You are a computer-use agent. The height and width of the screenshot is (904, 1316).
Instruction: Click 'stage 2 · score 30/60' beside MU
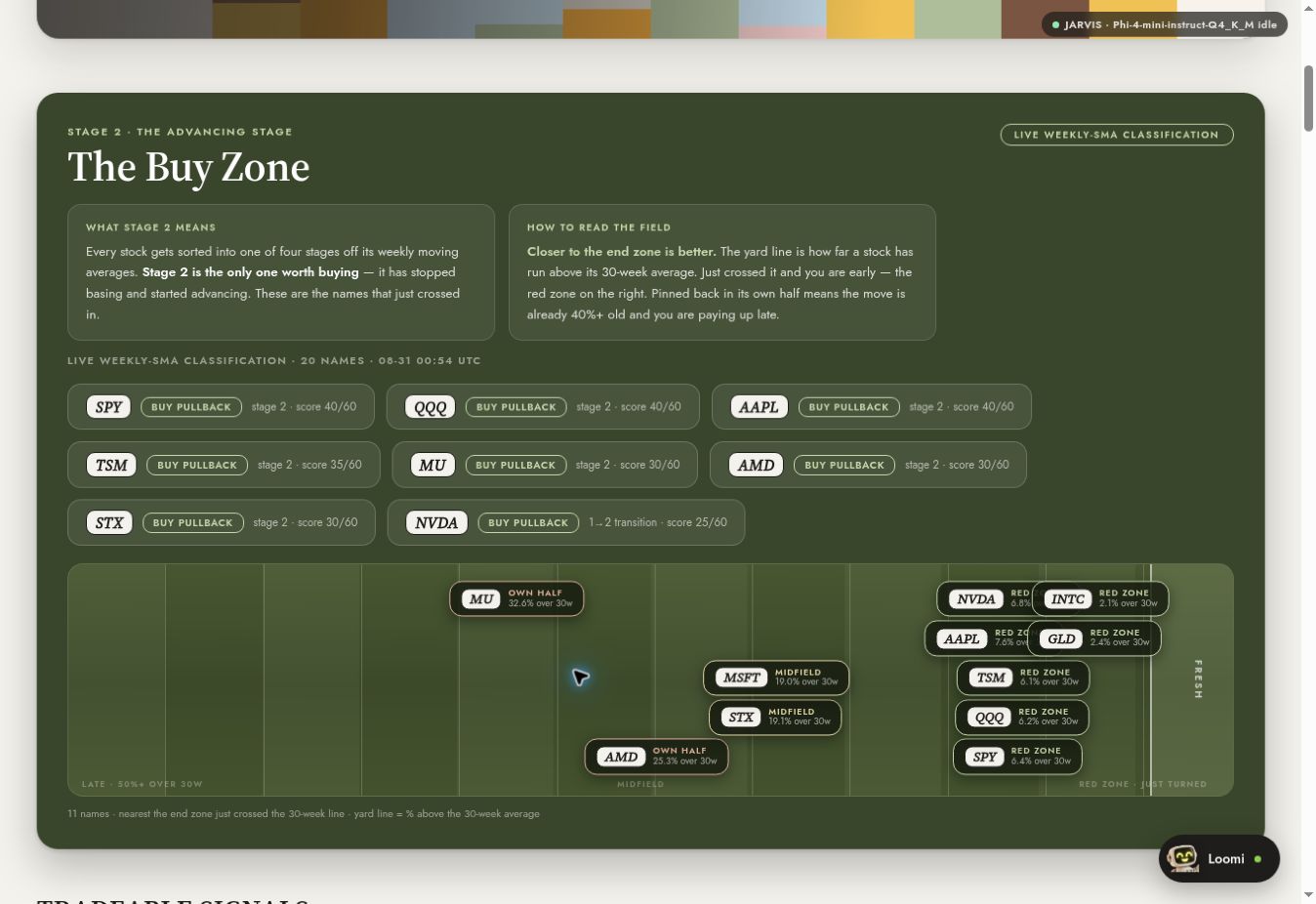click(628, 465)
